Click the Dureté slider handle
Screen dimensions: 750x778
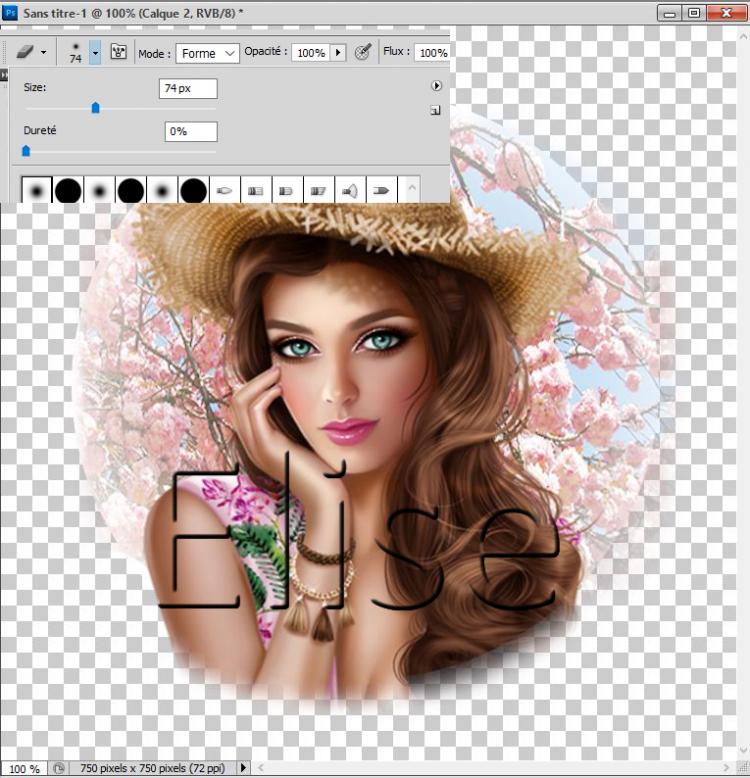tap(26, 151)
